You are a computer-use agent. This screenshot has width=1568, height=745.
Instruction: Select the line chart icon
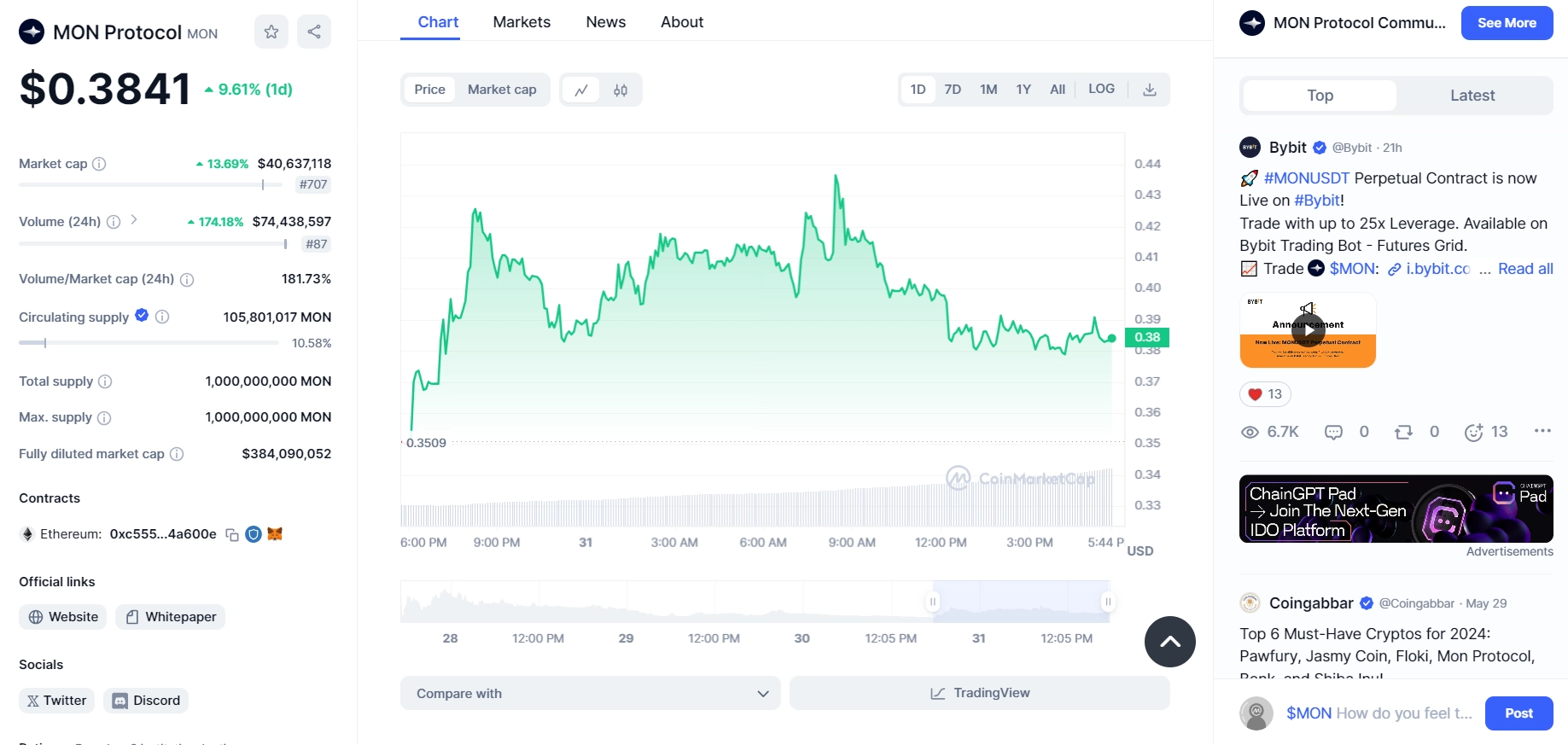581,90
